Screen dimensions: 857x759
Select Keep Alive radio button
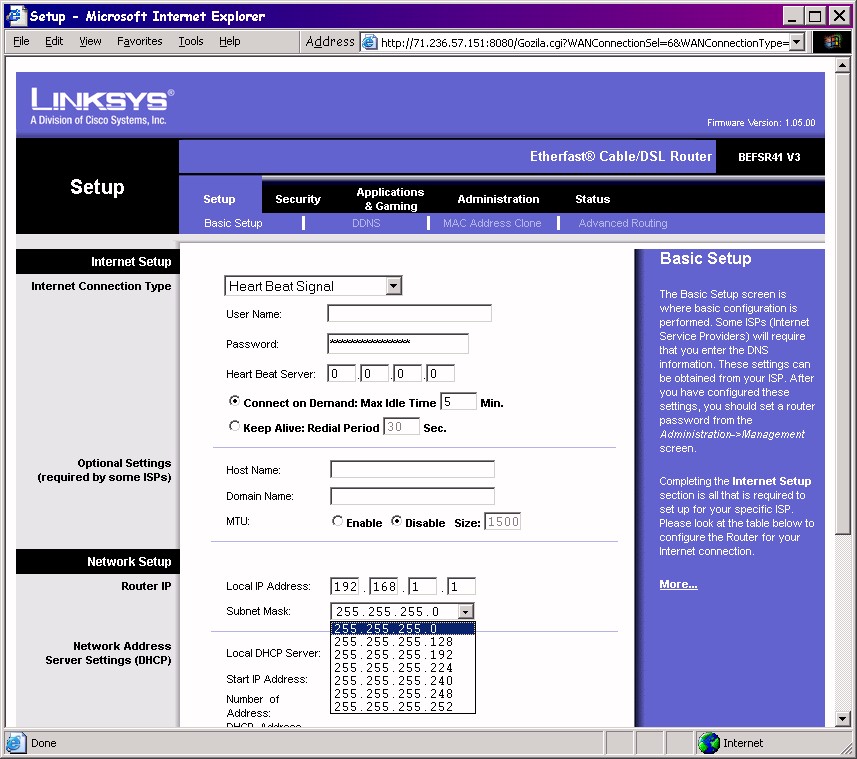[x=235, y=427]
